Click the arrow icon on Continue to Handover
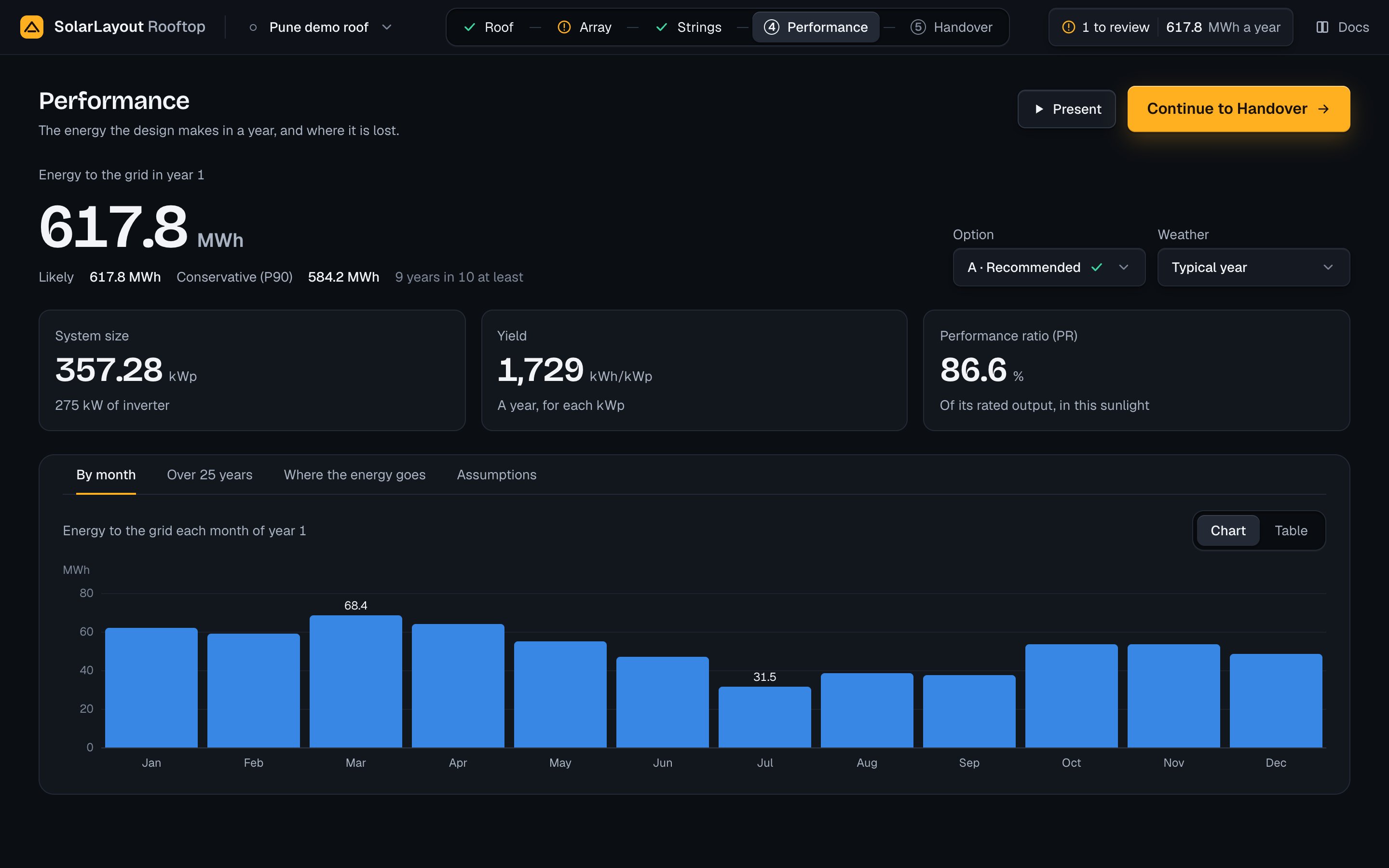This screenshot has height=868, width=1389. [1324, 109]
